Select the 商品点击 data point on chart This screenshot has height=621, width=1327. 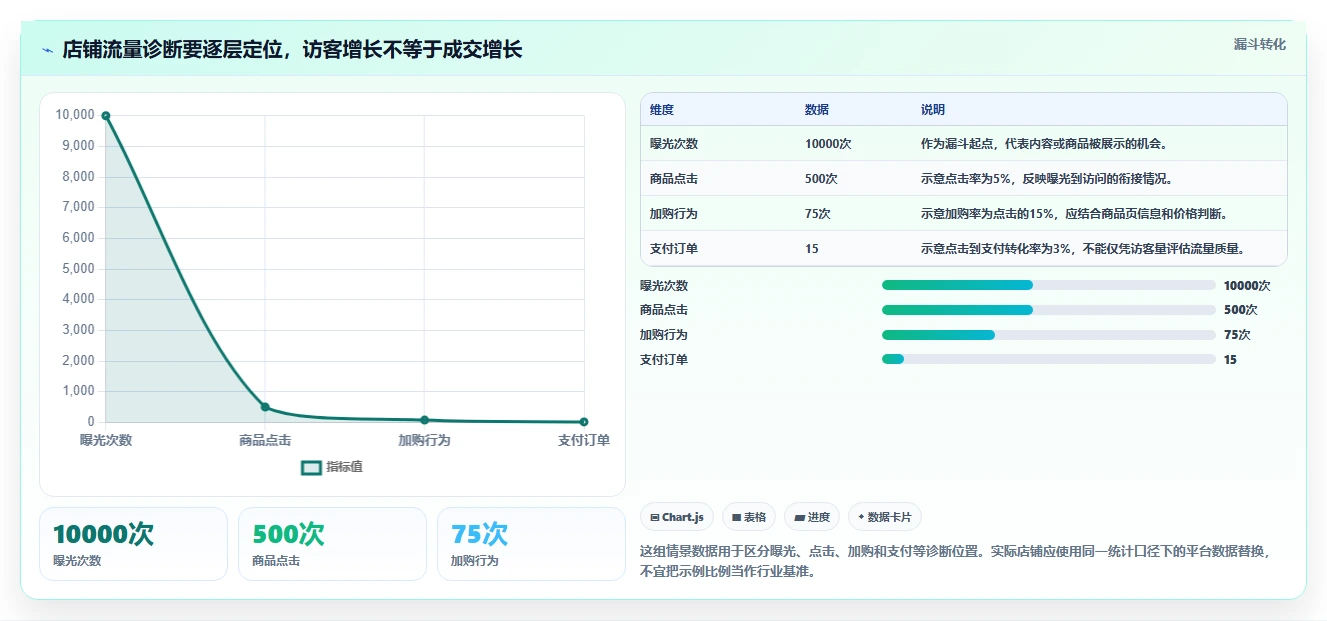(265, 407)
